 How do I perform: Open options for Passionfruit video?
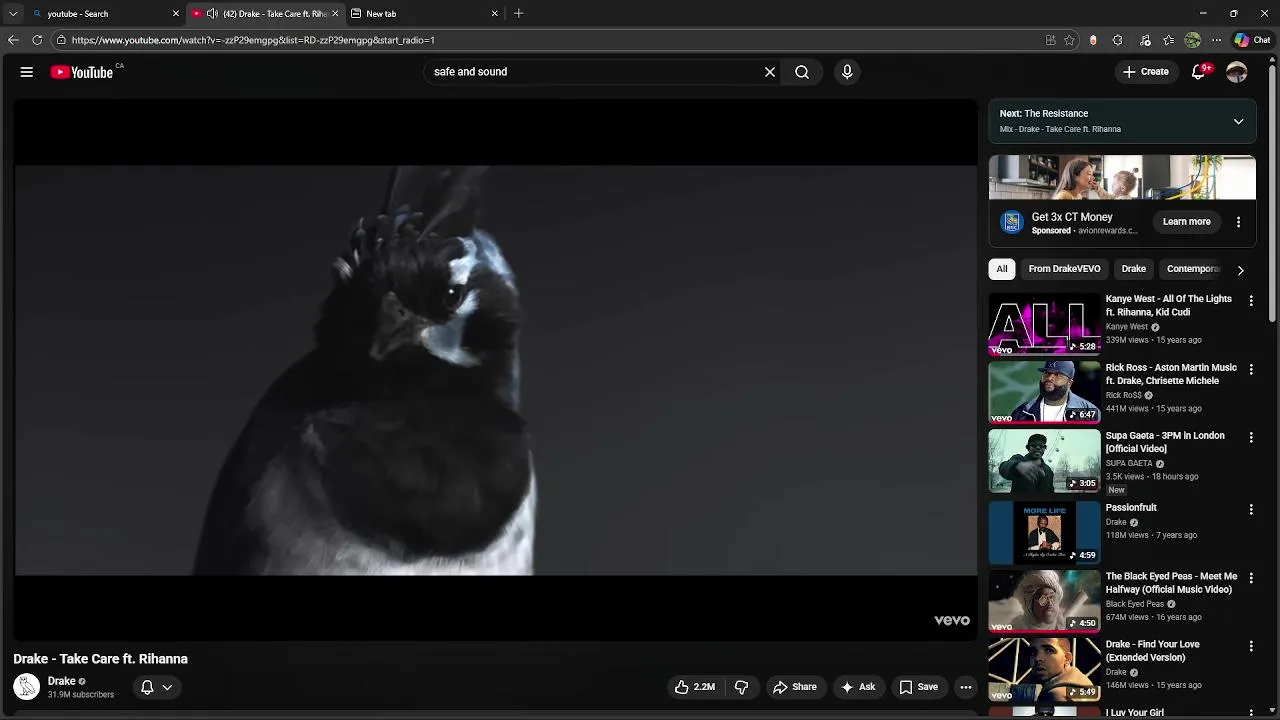(1251, 509)
